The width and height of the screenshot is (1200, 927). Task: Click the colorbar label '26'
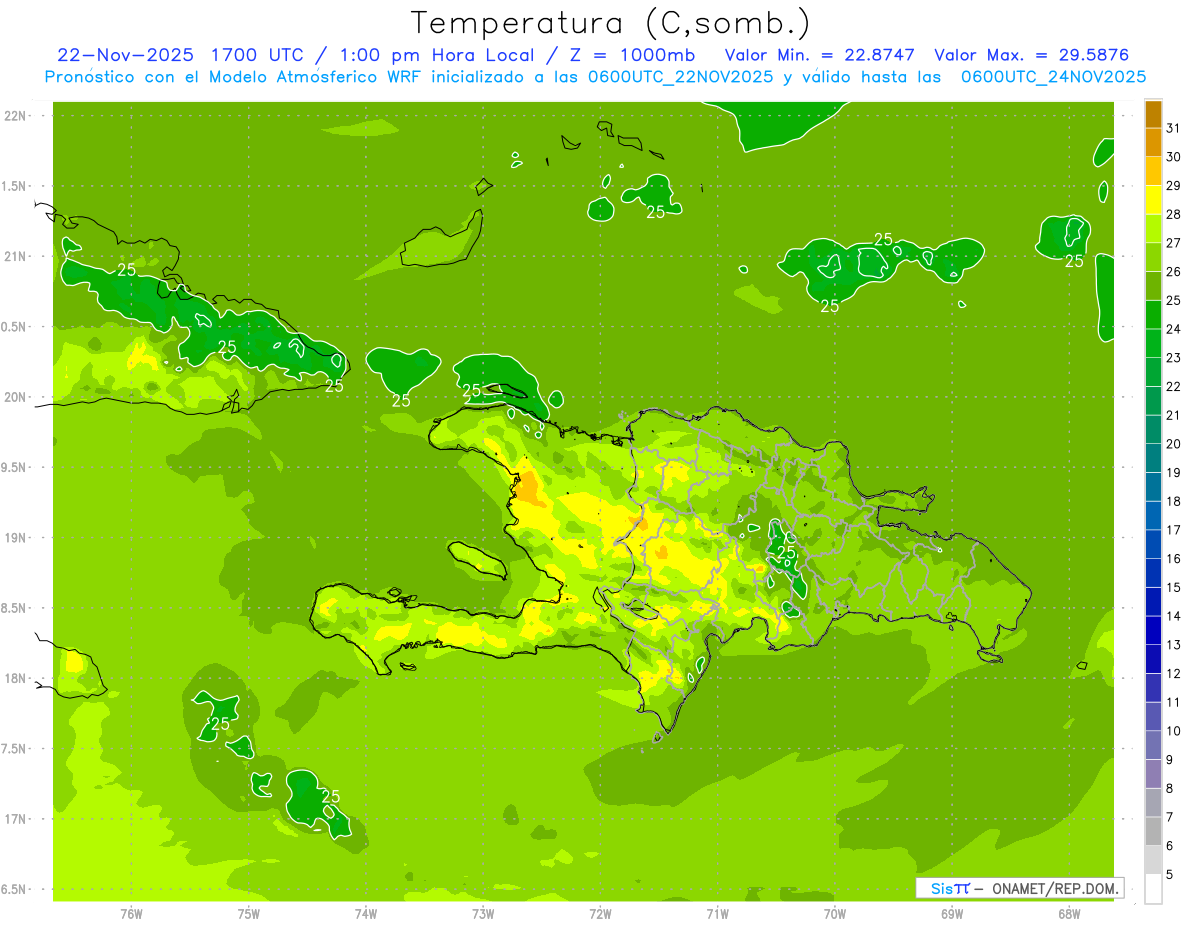pos(1174,271)
